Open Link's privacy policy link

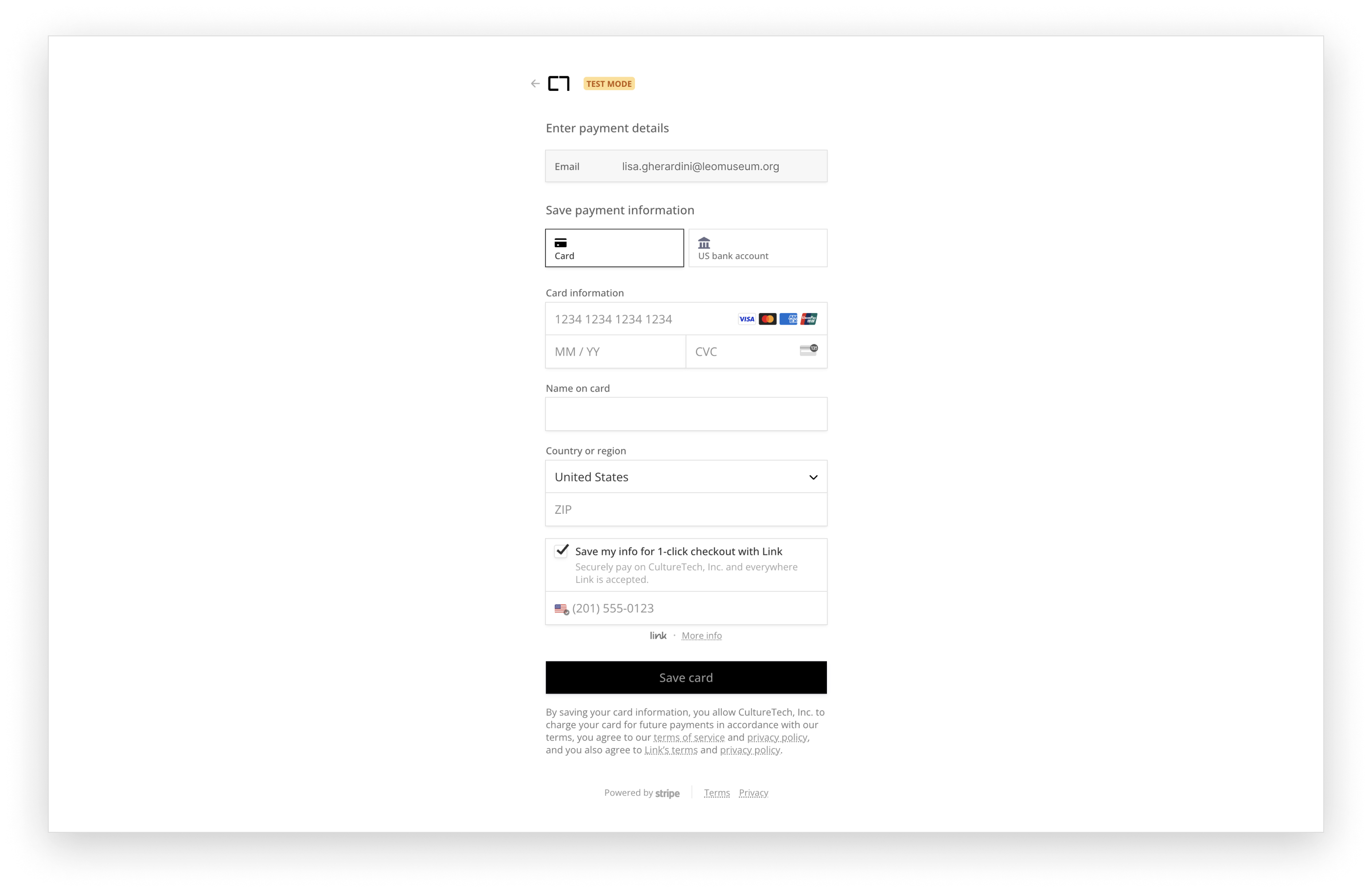pyautogui.click(x=750, y=750)
